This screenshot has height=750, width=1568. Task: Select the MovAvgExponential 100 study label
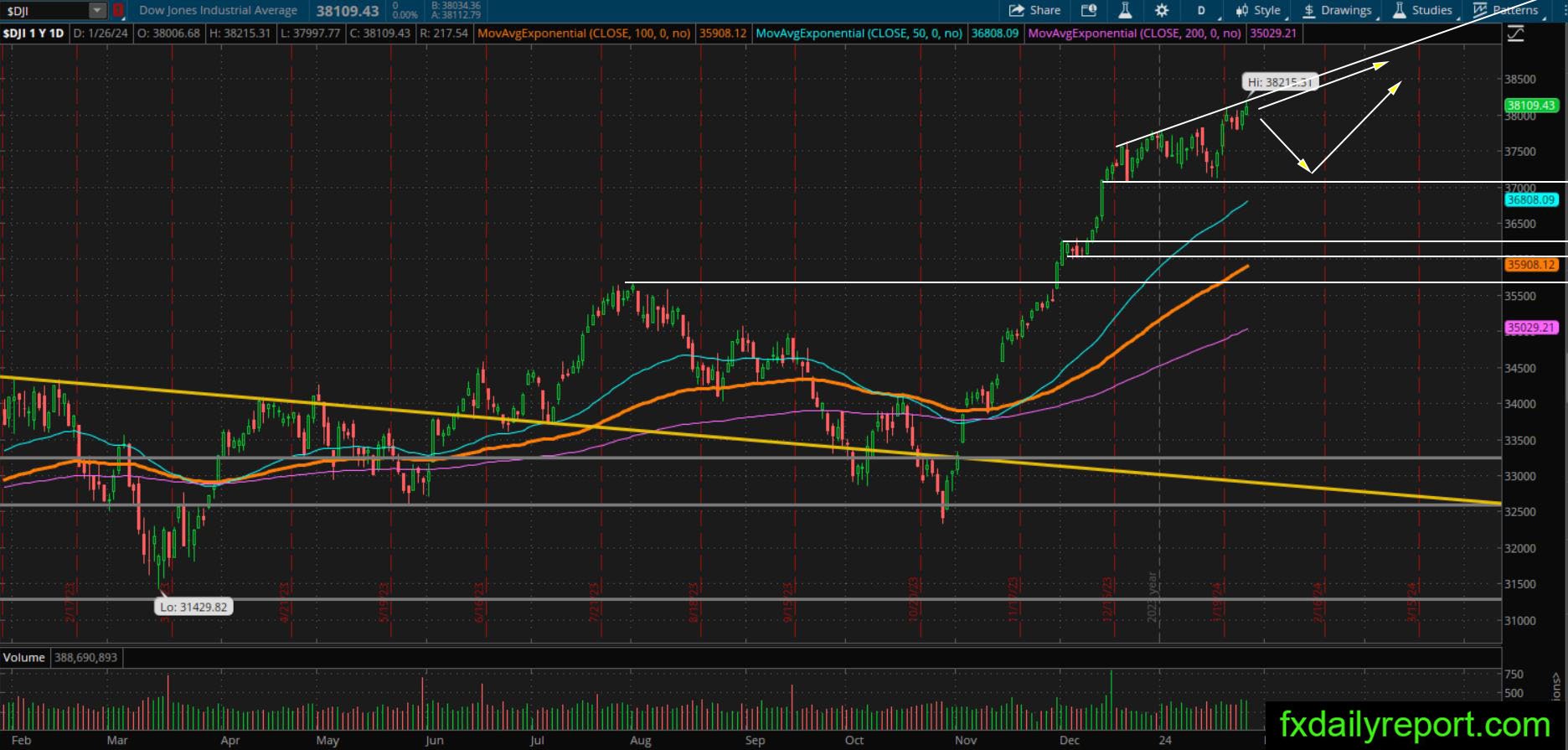pyautogui.click(x=584, y=34)
